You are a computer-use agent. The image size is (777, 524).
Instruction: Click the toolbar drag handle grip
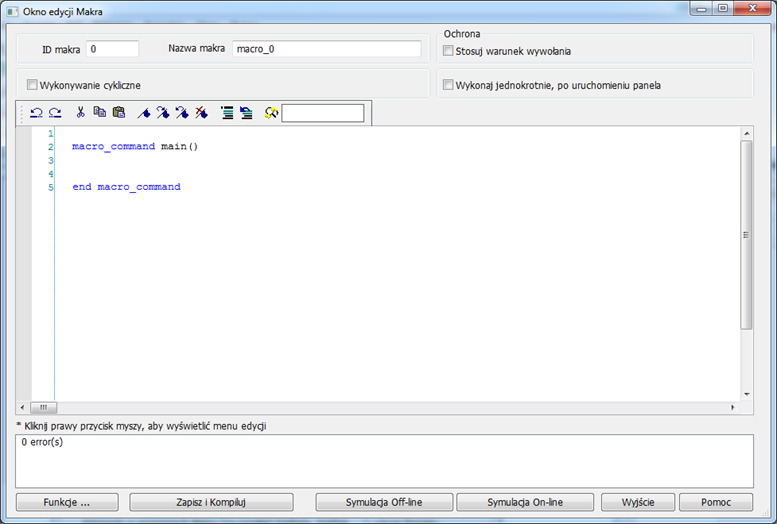(21, 113)
